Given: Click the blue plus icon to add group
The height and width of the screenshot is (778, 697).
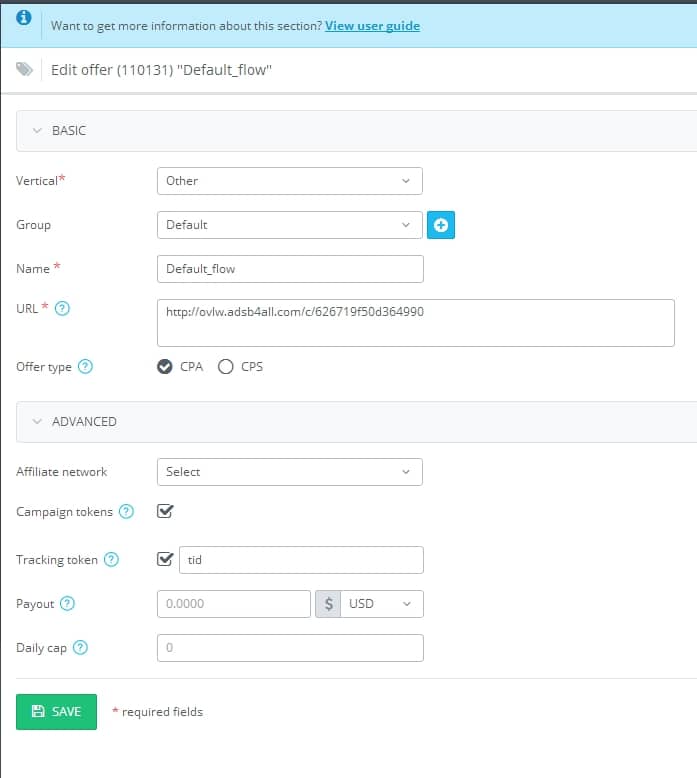Looking at the screenshot, I should coord(441,225).
